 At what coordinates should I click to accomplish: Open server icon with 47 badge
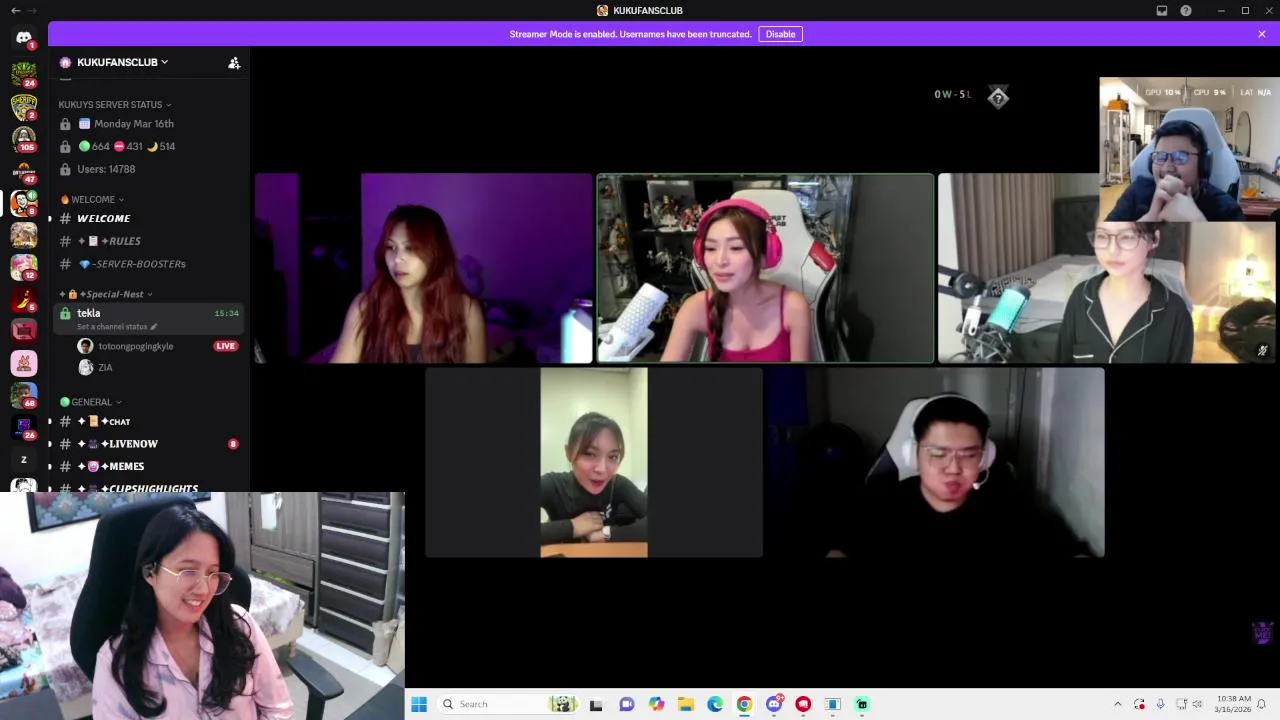tap(24, 171)
